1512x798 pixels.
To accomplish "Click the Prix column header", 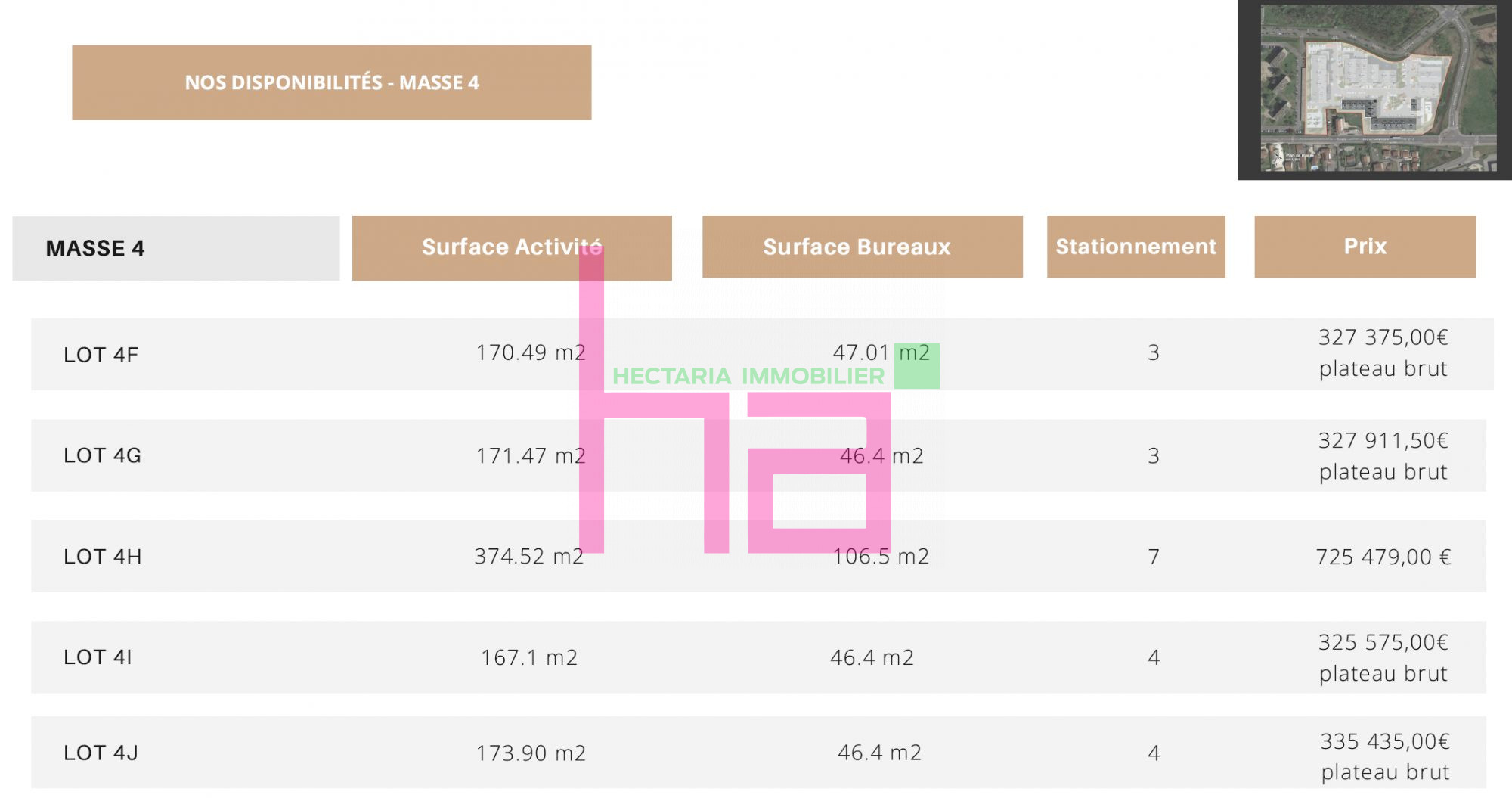I will [x=1365, y=247].
